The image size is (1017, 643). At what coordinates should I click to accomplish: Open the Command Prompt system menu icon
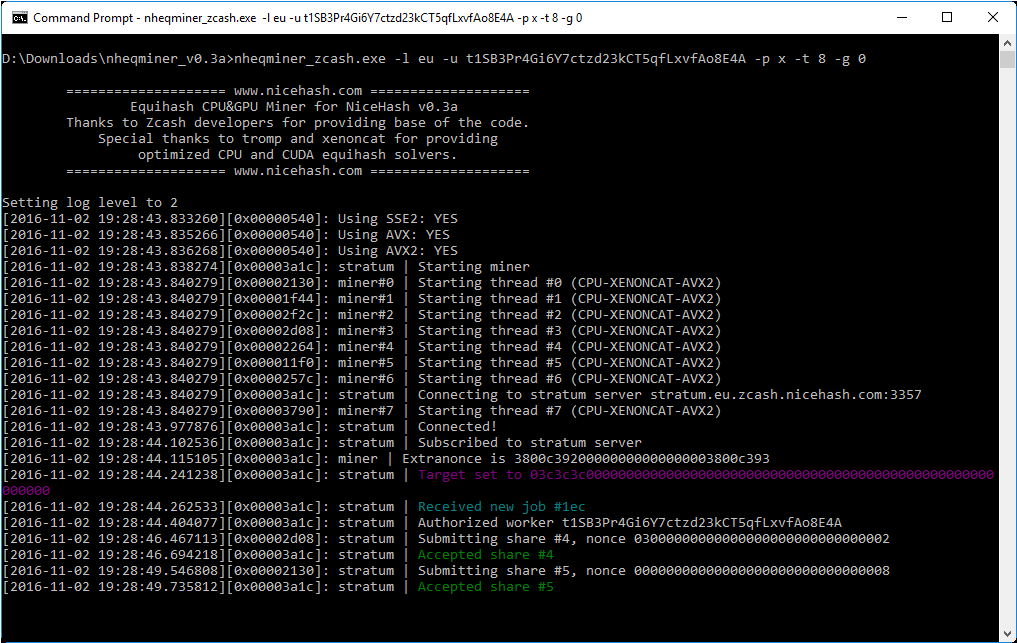click(x=19, y=18)
